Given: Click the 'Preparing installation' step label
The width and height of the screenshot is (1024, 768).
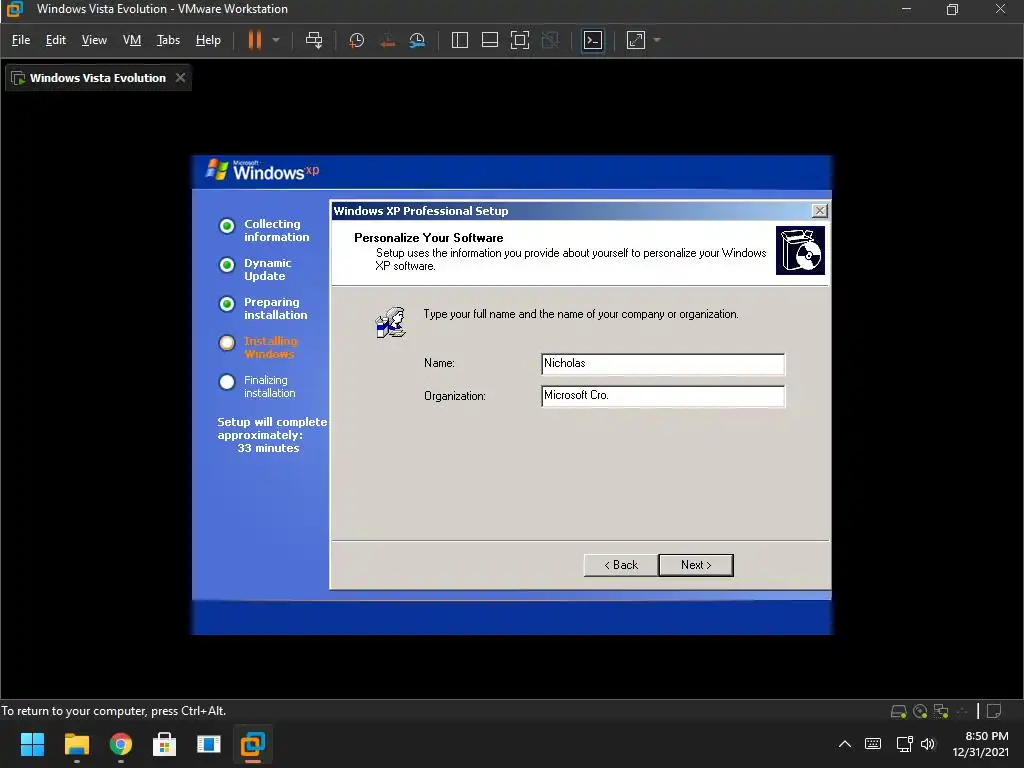Looking at the screenshot, I should tap(275, 308).
